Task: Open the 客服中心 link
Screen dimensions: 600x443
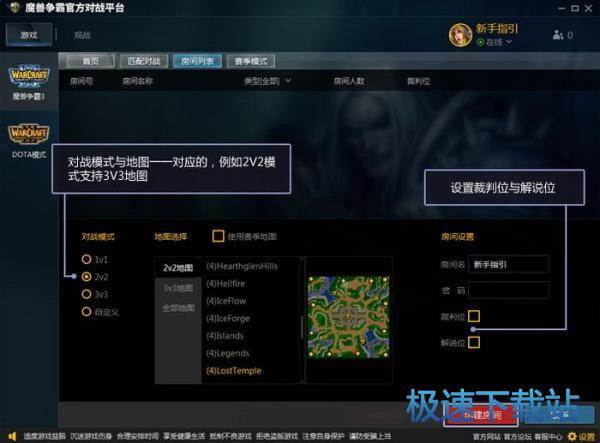Action: [548, 436]
